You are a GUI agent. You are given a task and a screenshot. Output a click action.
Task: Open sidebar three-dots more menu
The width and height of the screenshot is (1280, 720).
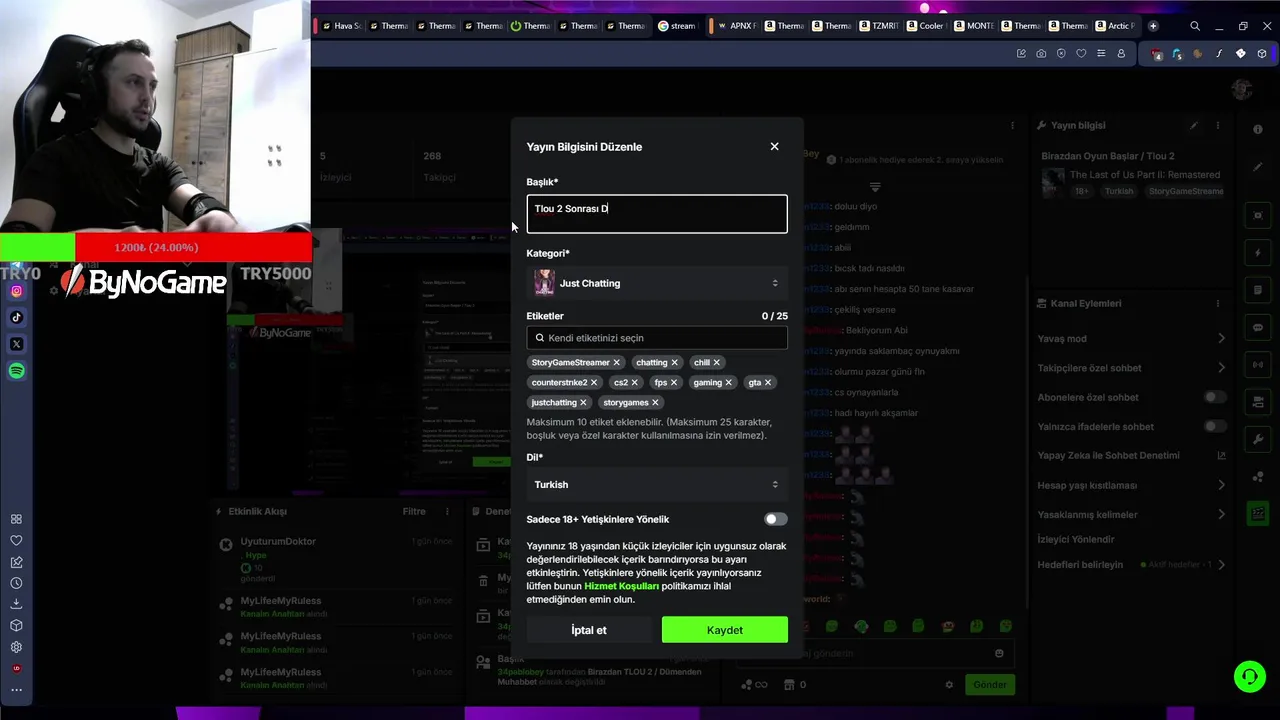click(16, 690)
